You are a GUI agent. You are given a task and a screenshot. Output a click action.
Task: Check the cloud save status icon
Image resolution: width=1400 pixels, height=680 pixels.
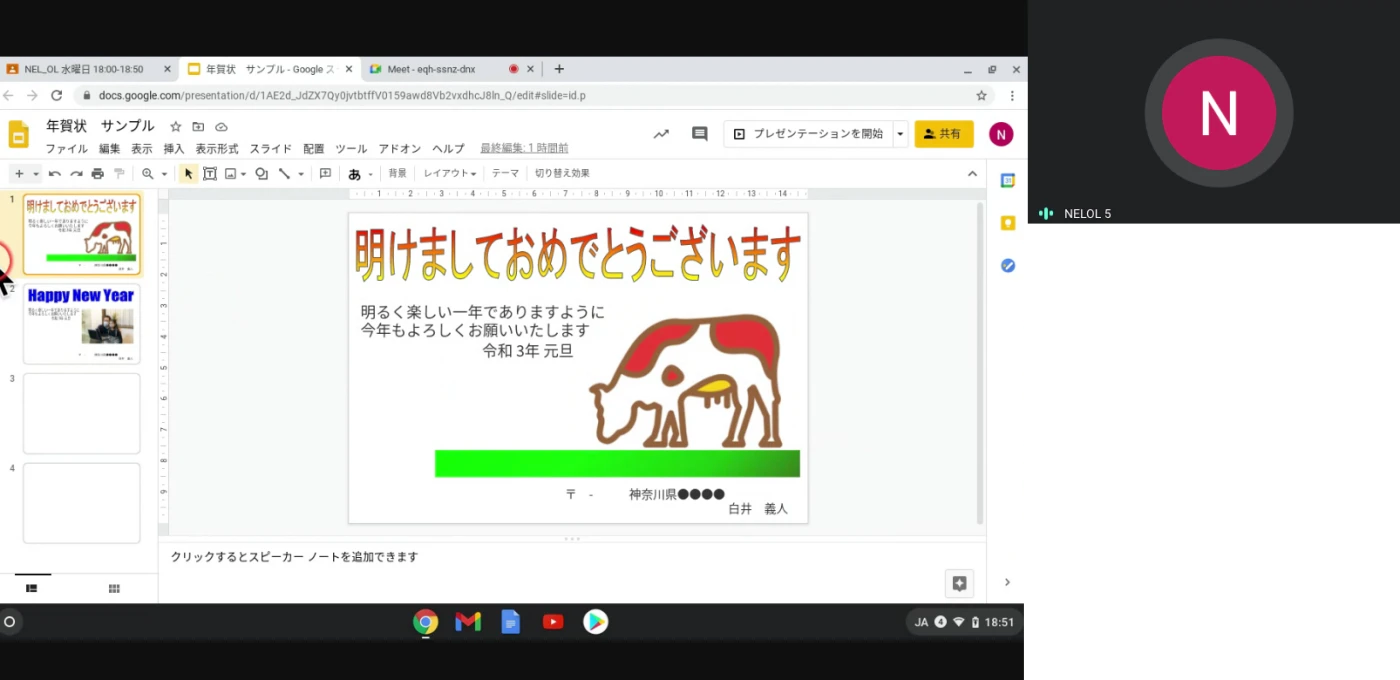click(x=221, y=127)
